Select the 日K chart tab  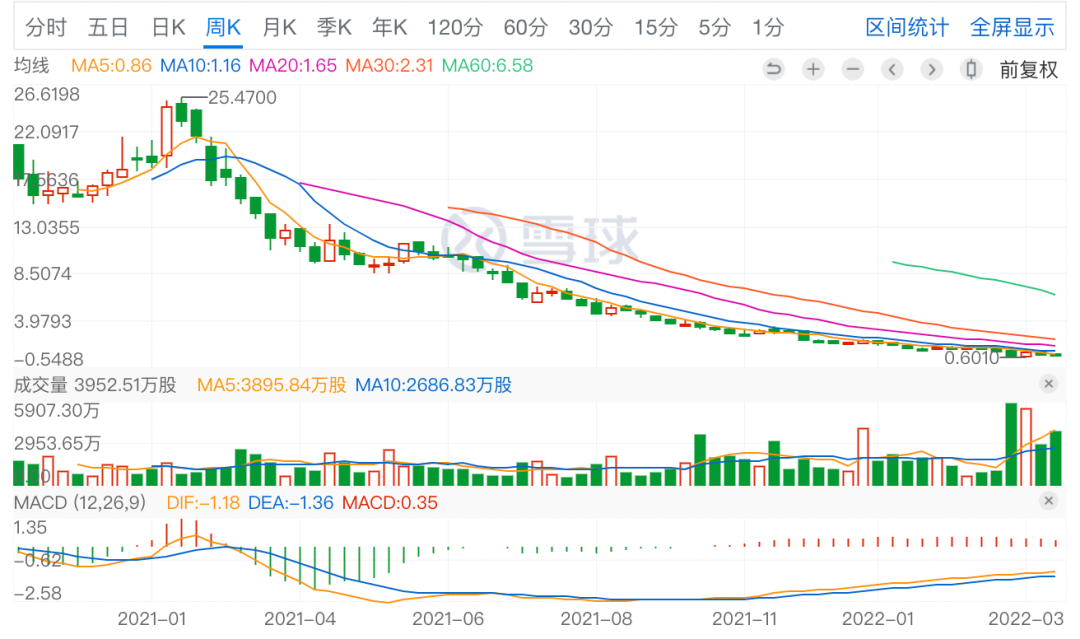pyautogui.click(x=169, y=28)
